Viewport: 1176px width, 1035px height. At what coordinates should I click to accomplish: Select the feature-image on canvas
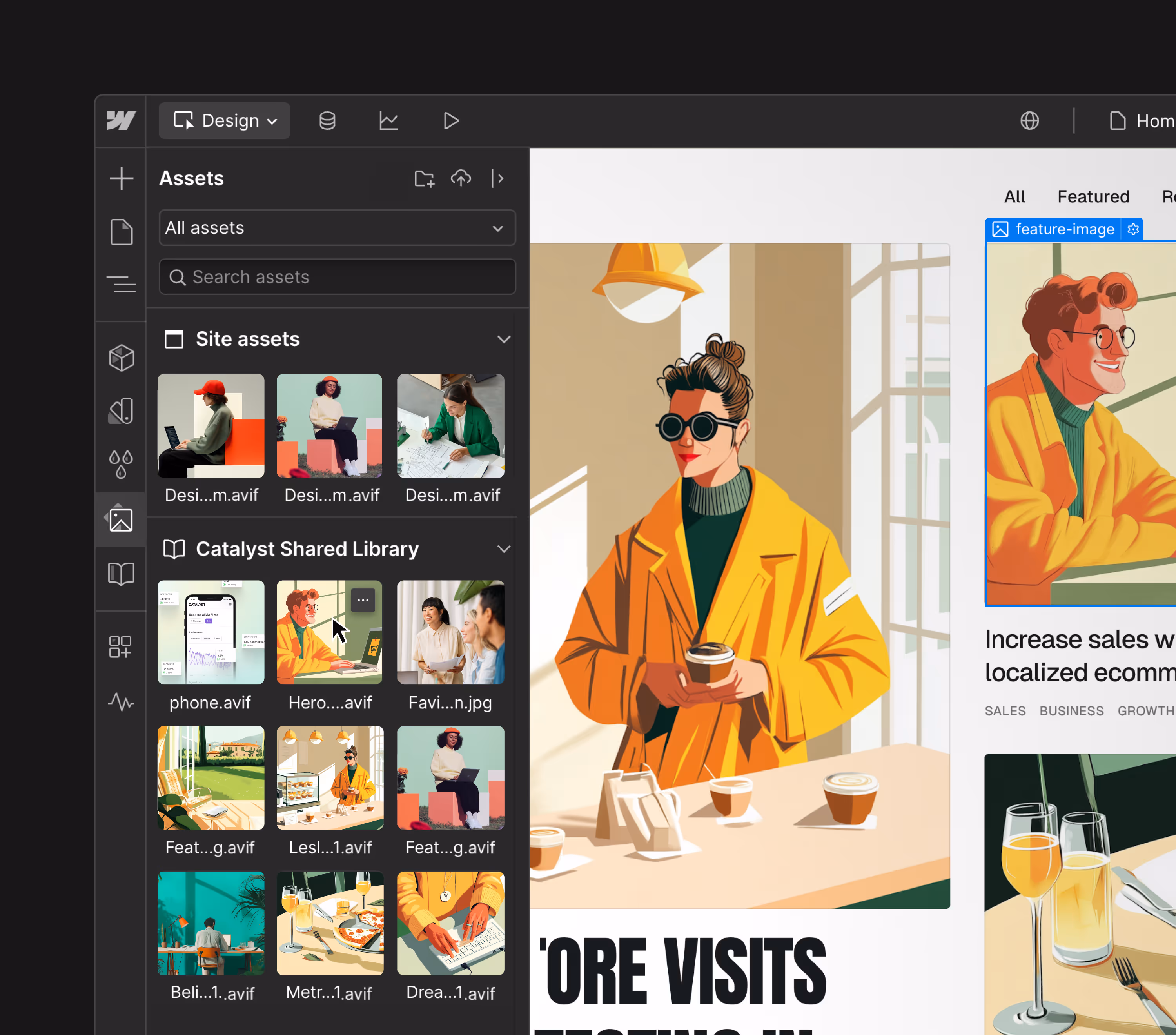point(1081,424)
